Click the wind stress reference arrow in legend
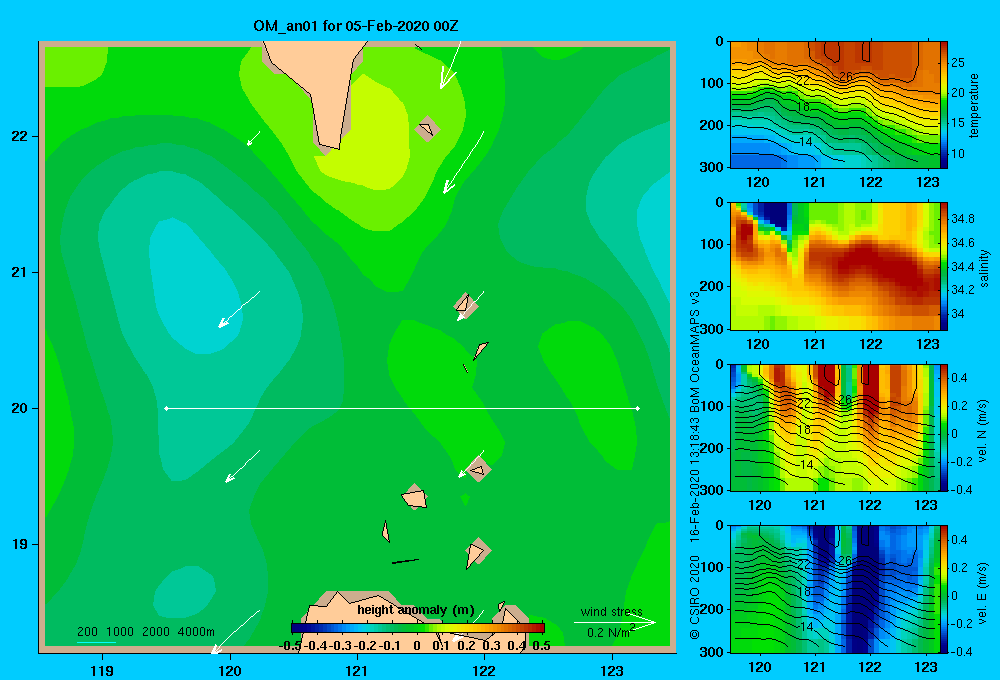The image size is (1000, 680). pos(614,622)
